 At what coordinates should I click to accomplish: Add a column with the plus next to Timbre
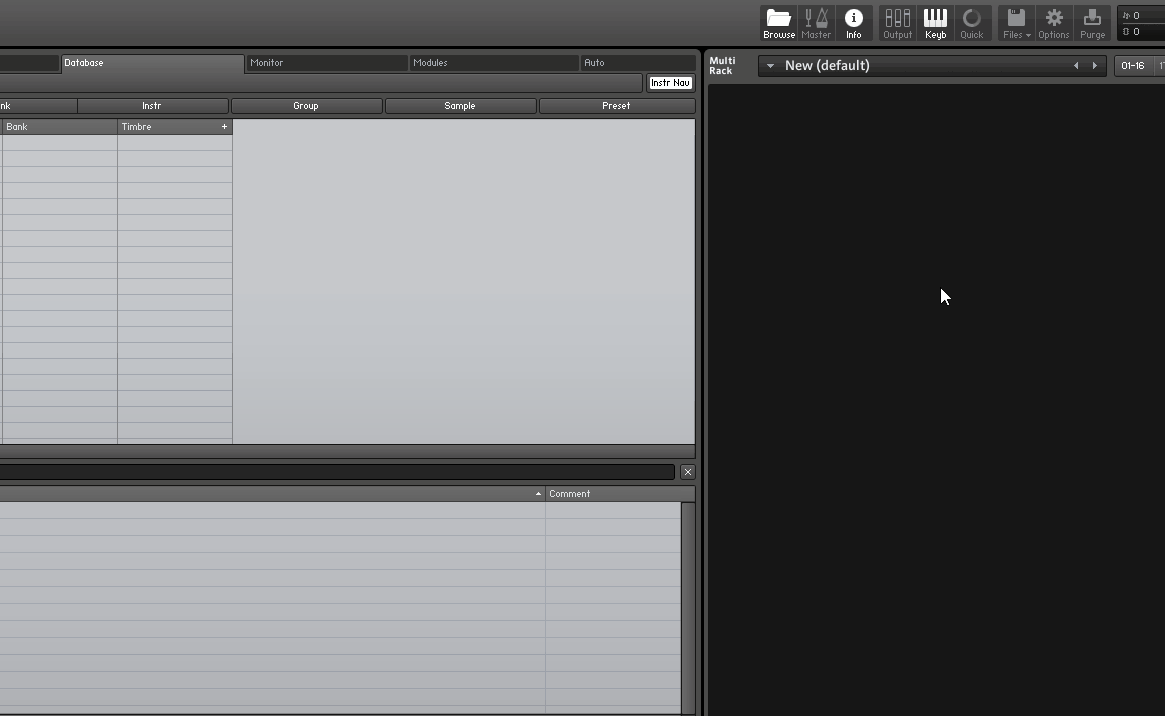226,126
